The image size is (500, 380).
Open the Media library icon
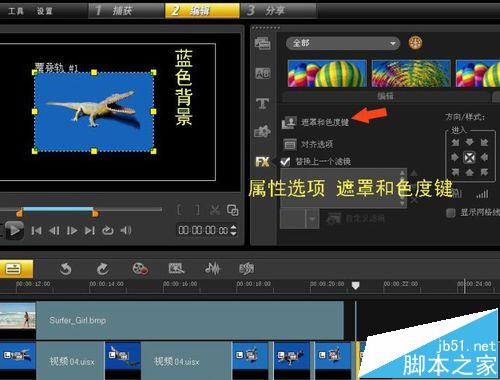click(263, 43)
